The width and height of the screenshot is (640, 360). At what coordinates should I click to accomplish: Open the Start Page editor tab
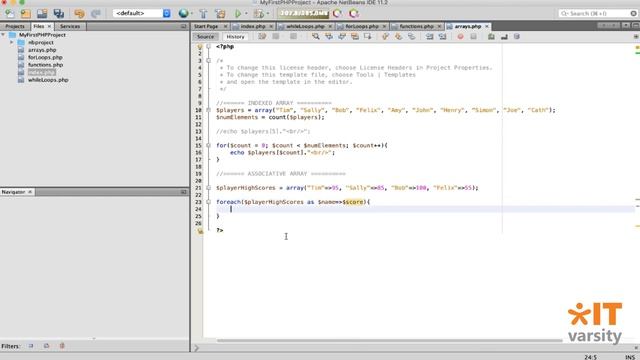(x=206, y=26)
